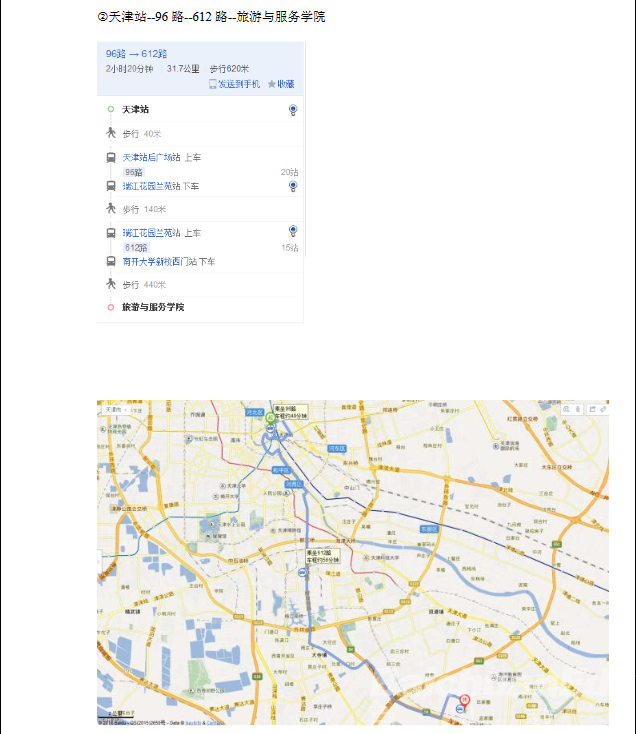Image resolution: width=636 pixels, height=734 pixels.
Task: Save the route with 收藏 star
Action: click(x=280, y=84)
